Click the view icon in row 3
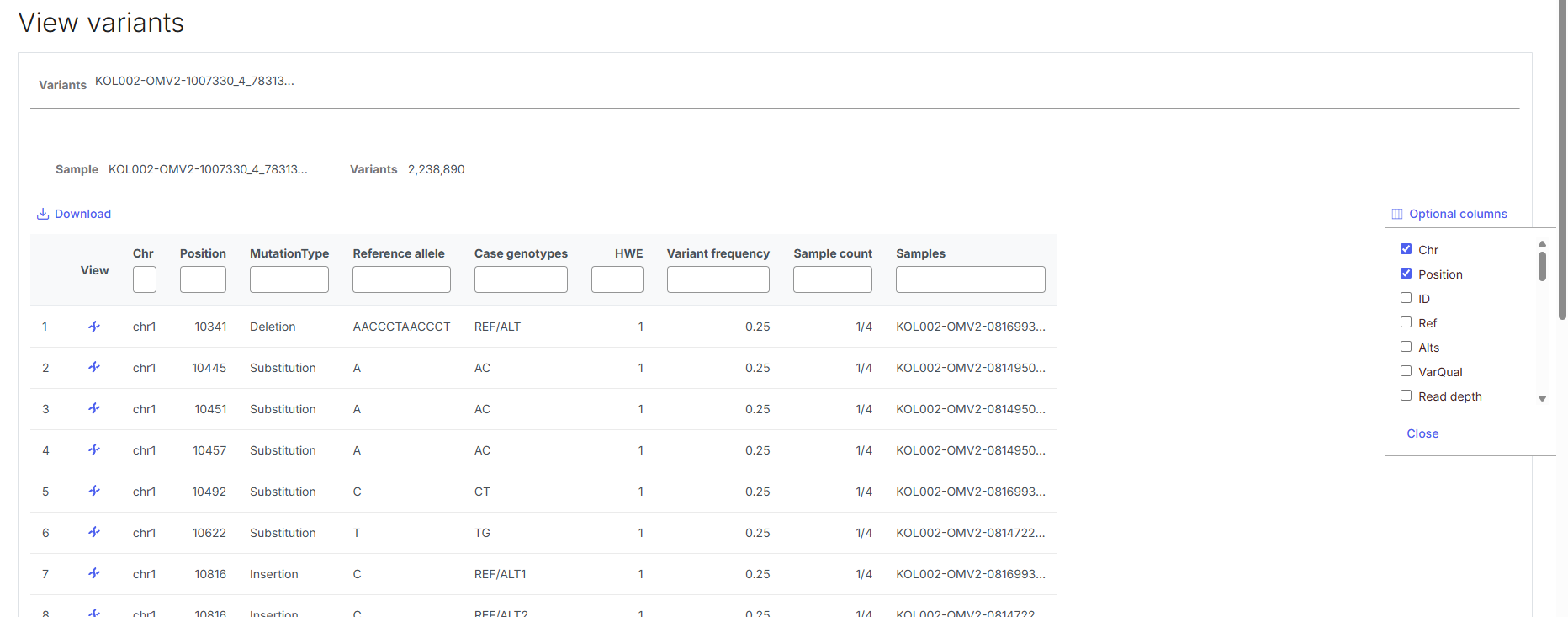 [x=94, y=409]
